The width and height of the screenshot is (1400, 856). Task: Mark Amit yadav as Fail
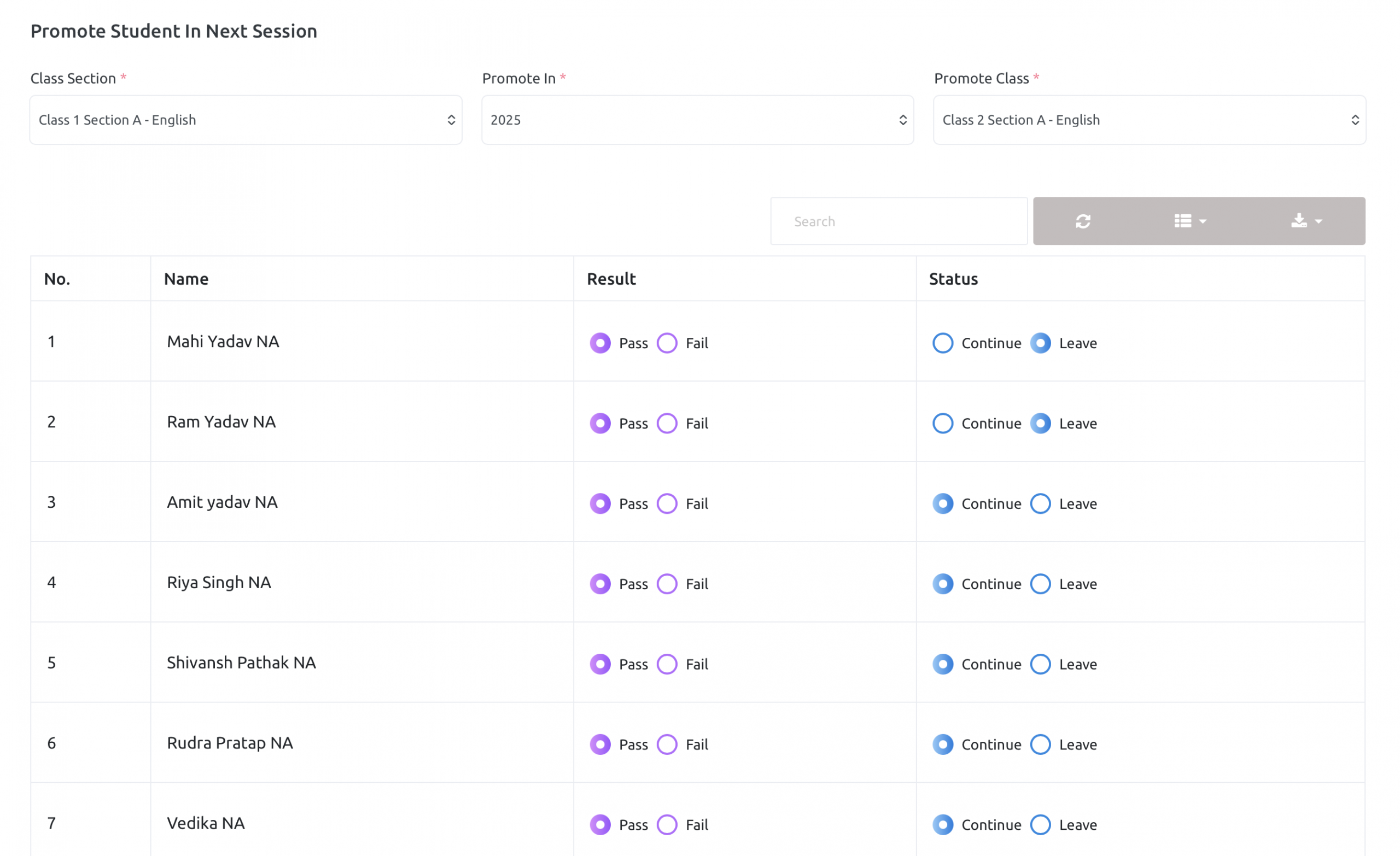(x=667, y=503)
